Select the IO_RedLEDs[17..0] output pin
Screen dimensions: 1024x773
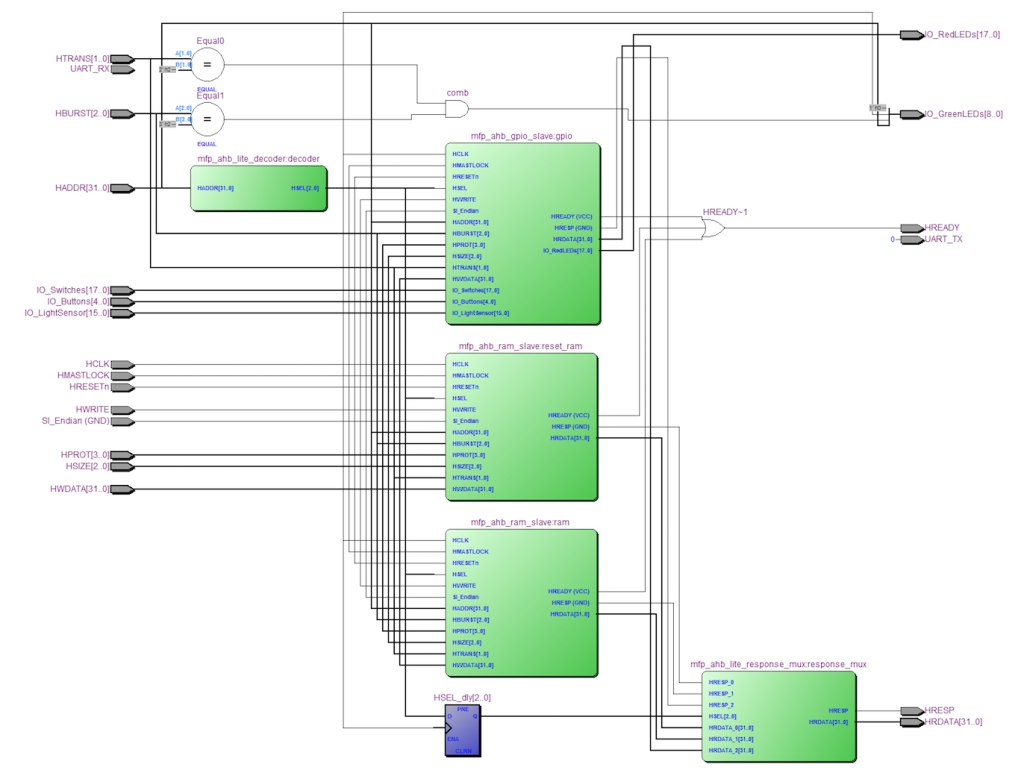click(912, 35)
